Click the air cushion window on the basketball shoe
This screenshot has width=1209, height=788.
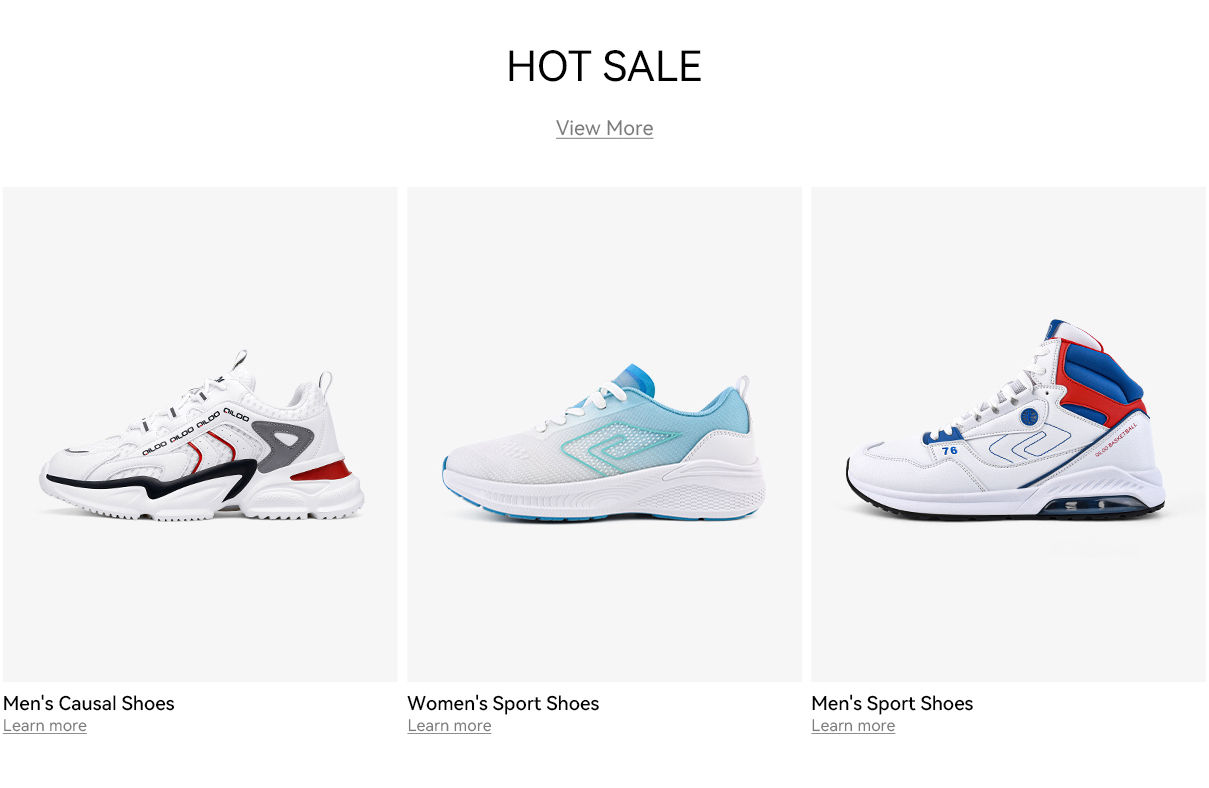point(1088,505)
